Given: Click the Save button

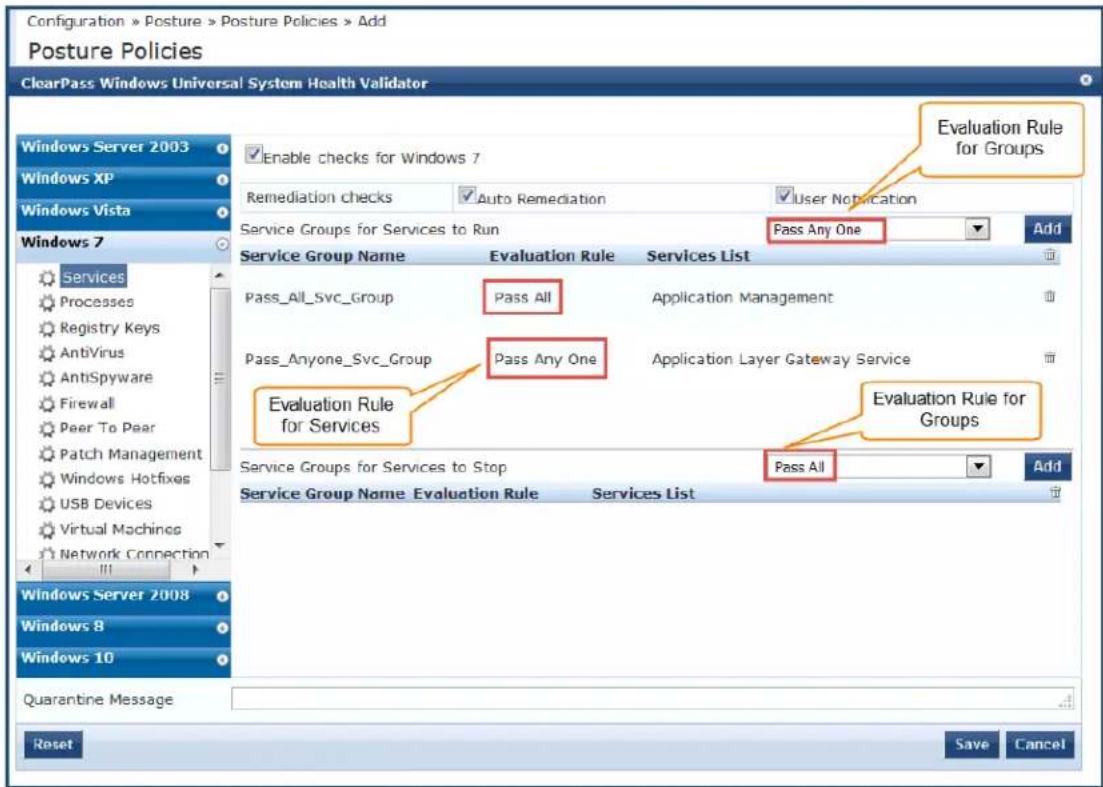Looking at the screenshot, I should point(971,744).
